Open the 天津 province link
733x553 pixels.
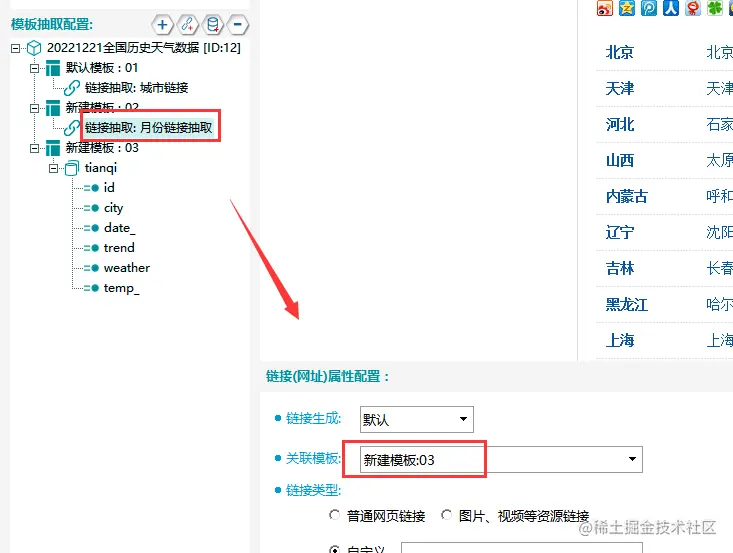point(619,88)
